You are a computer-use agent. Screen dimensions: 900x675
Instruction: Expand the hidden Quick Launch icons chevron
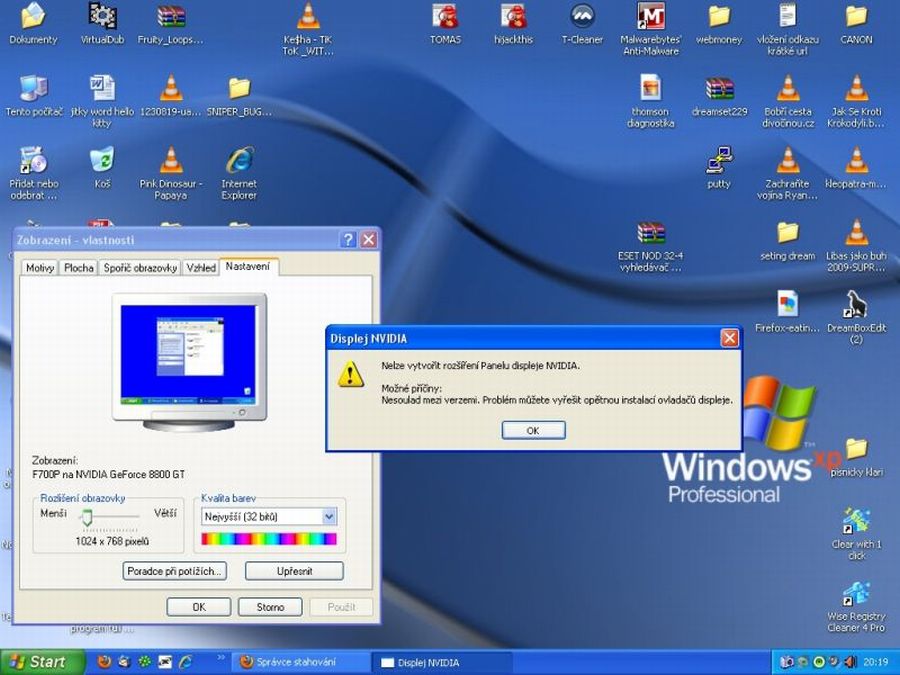(220, 658)
